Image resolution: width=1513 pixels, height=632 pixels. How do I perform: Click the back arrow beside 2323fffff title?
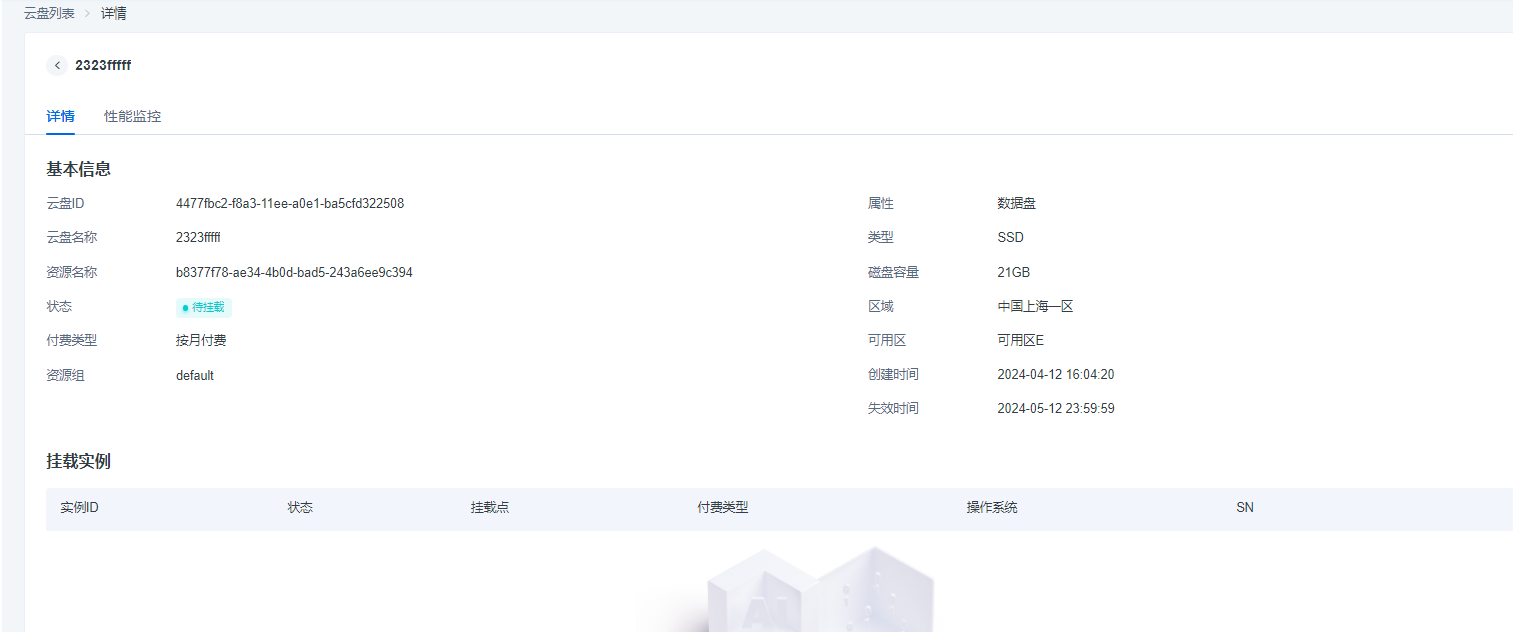(x=57, y=66)
